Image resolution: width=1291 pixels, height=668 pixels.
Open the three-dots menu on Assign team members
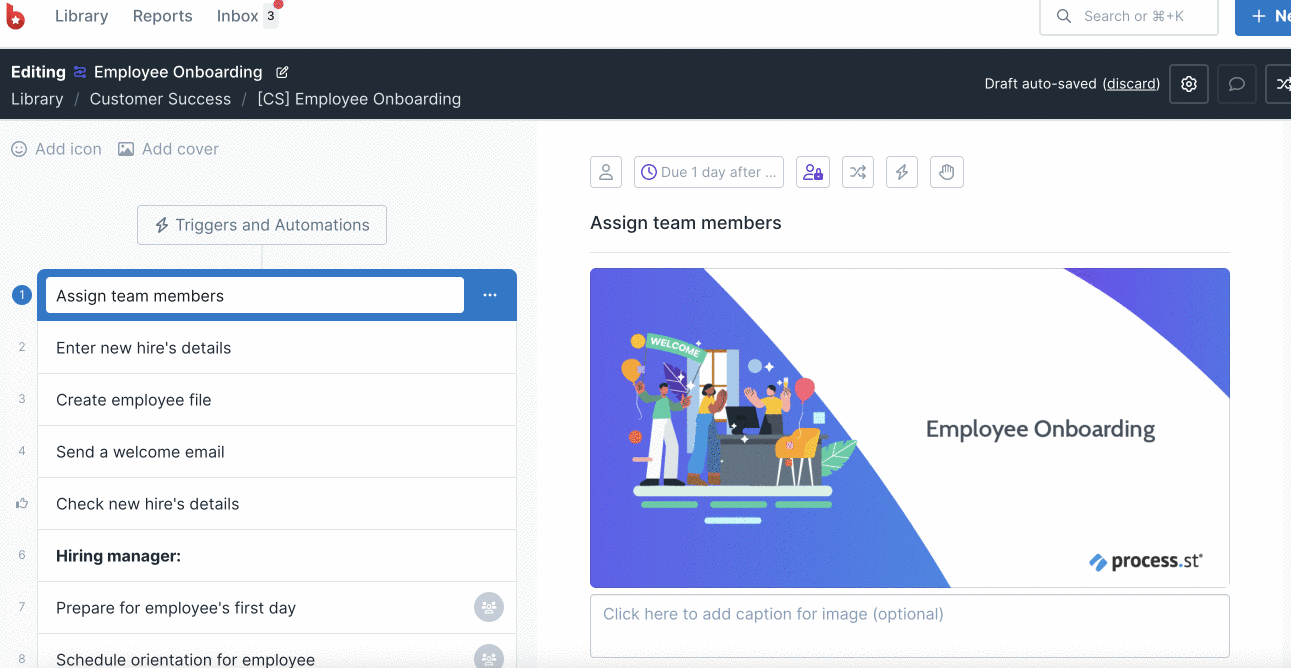point(490,295)
